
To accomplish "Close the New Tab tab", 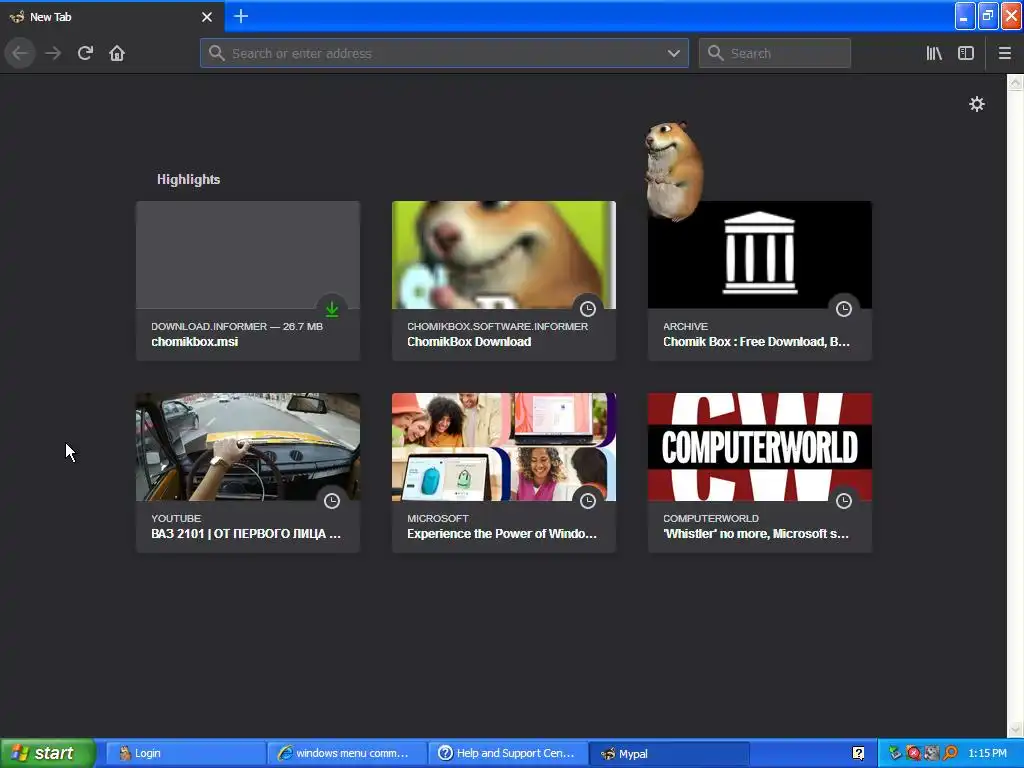I will 207,17.
